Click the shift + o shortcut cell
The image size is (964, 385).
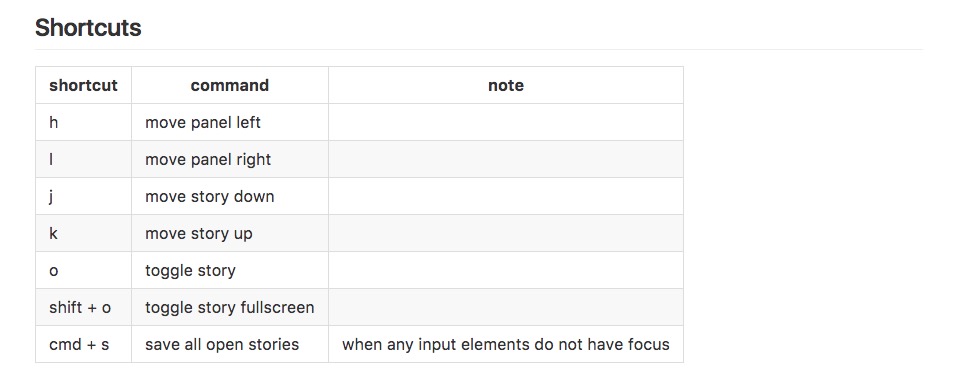coord(83,307)
